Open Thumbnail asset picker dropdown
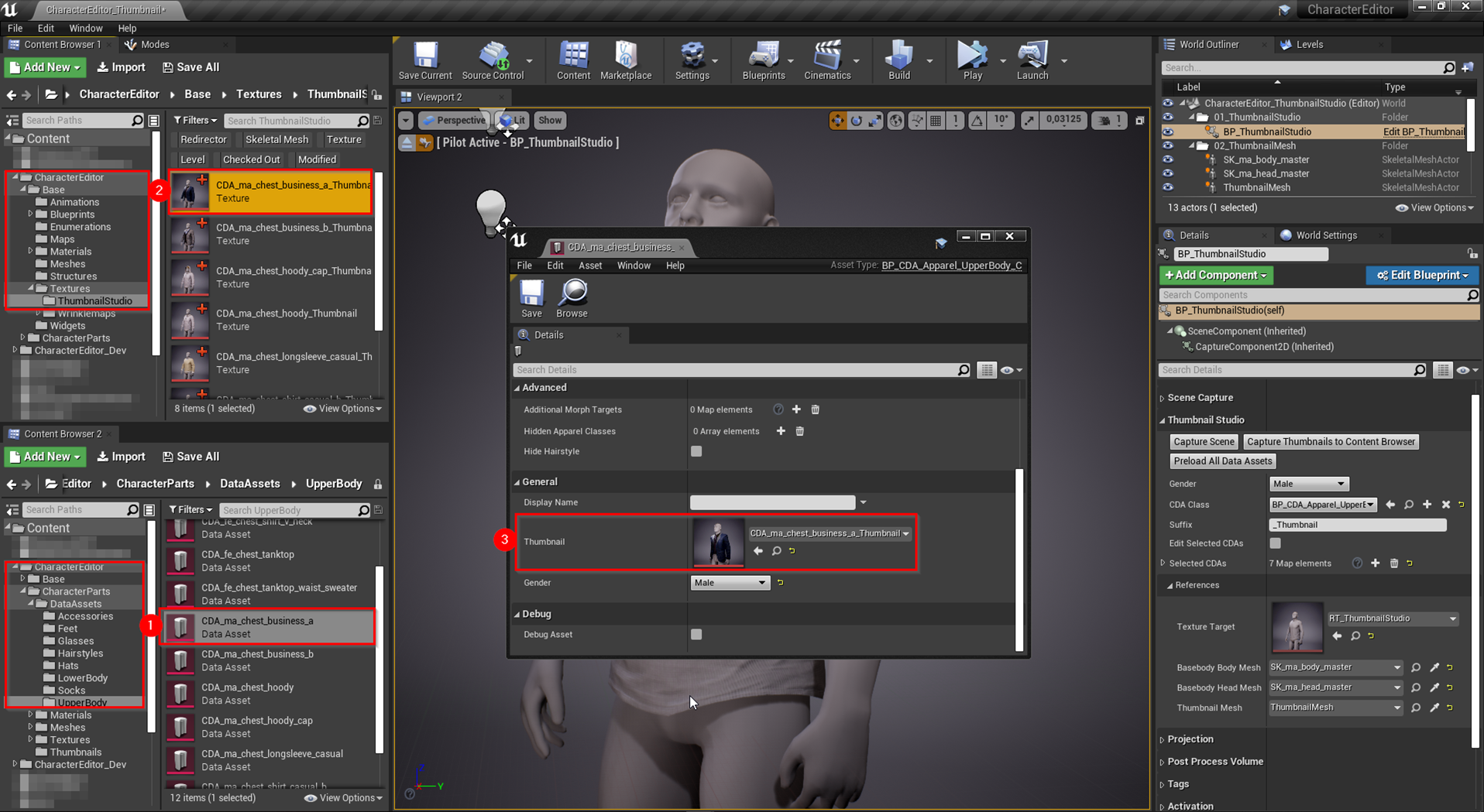This screenshot has width=1484, height=812. tap(830, 533)
